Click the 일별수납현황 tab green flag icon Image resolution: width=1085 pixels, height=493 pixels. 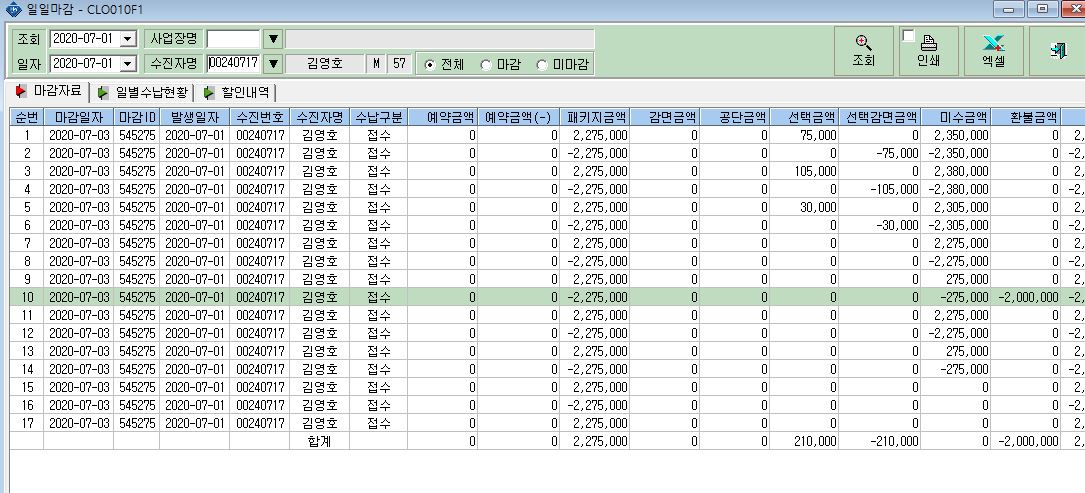click(x=103, y=92)
